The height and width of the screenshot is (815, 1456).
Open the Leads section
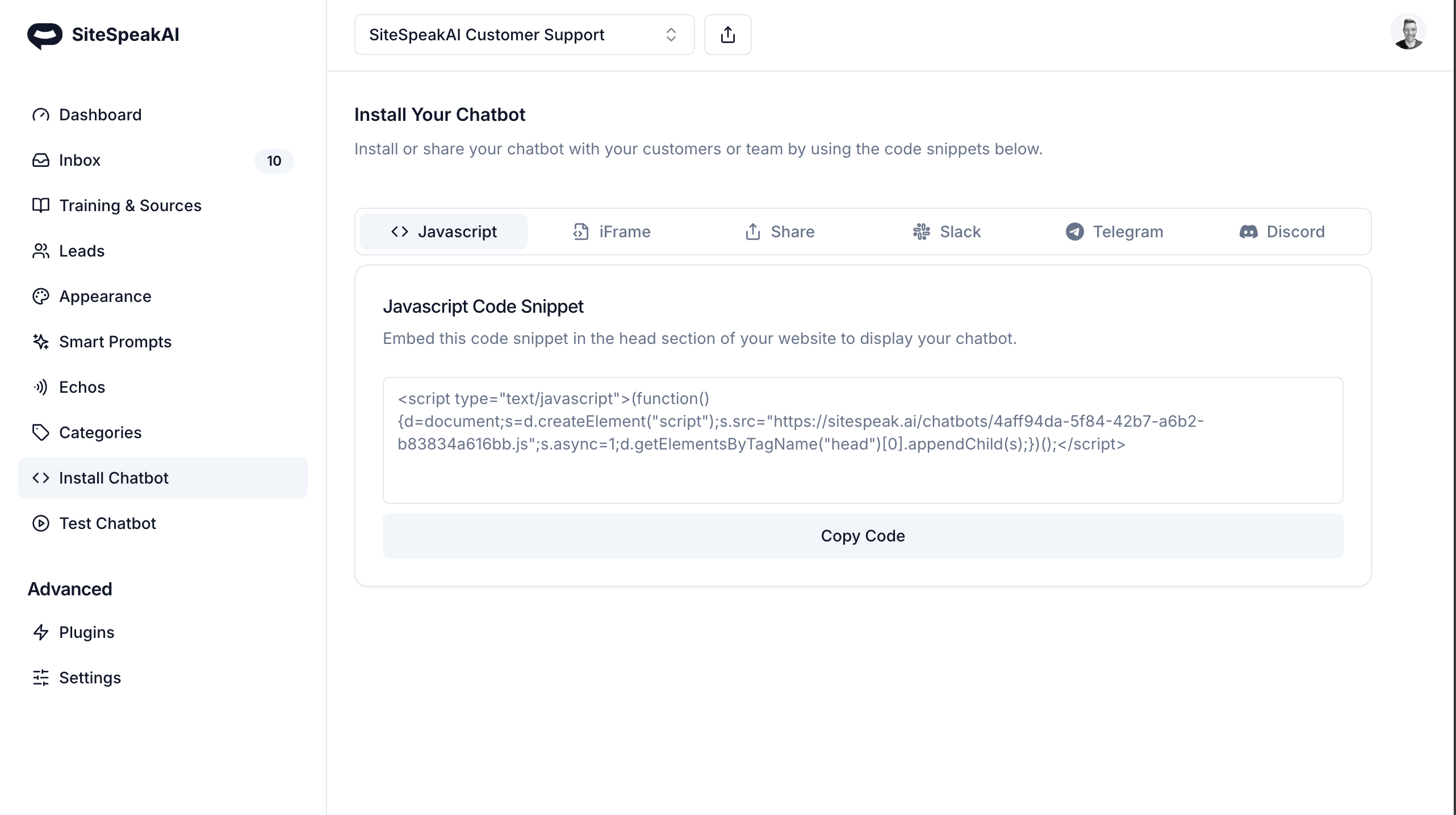click(82, 251)
